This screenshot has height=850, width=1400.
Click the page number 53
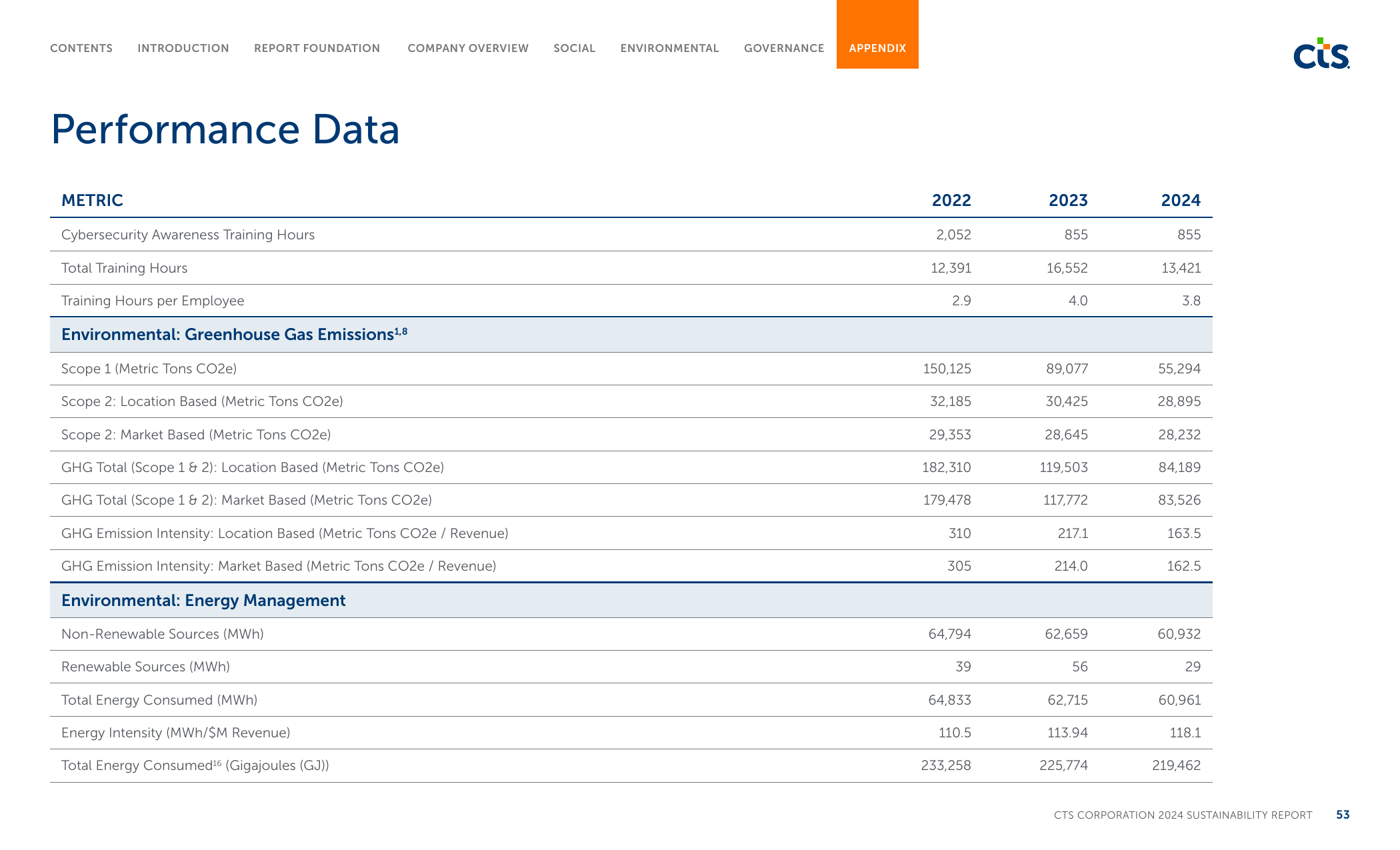pos(1343,815)
